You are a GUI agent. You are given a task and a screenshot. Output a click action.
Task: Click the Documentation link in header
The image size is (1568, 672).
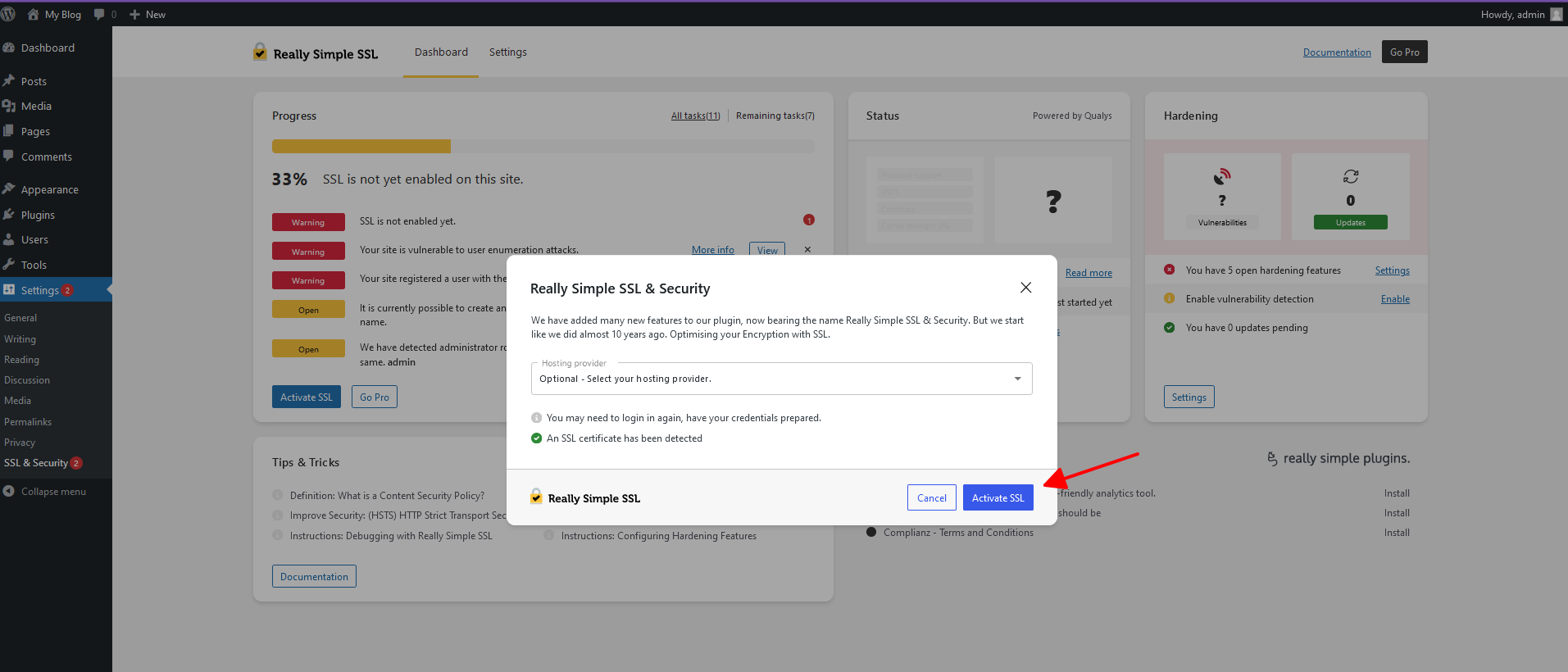coord(1337,52)
